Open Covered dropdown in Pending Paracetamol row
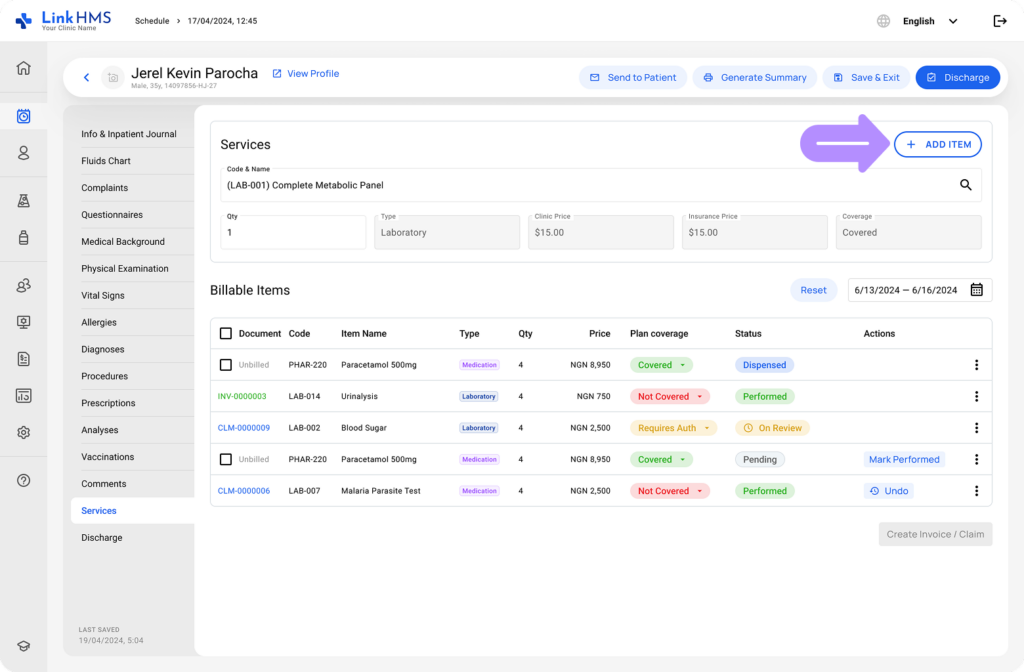 [x=661, y=459]
